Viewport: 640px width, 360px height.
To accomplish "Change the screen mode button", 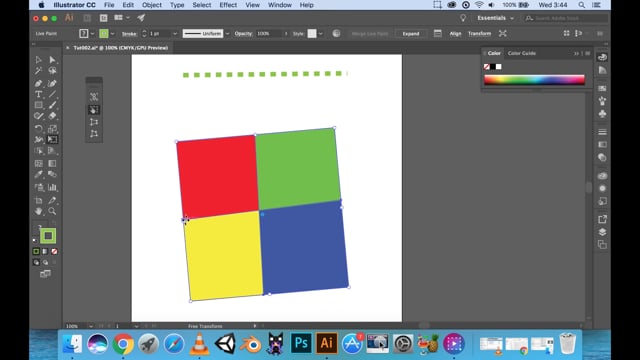I will [x=45, y=274].
